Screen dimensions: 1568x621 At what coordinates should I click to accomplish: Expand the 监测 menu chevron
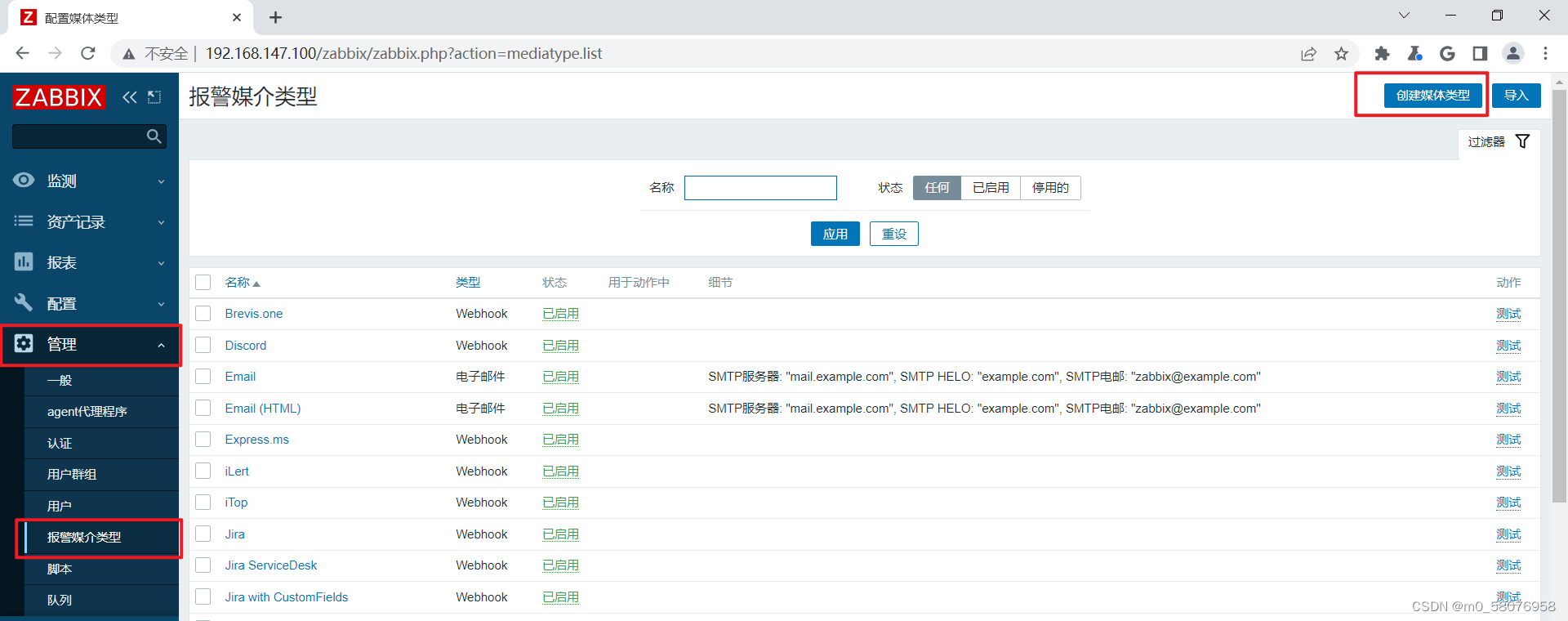pos(161,181)
